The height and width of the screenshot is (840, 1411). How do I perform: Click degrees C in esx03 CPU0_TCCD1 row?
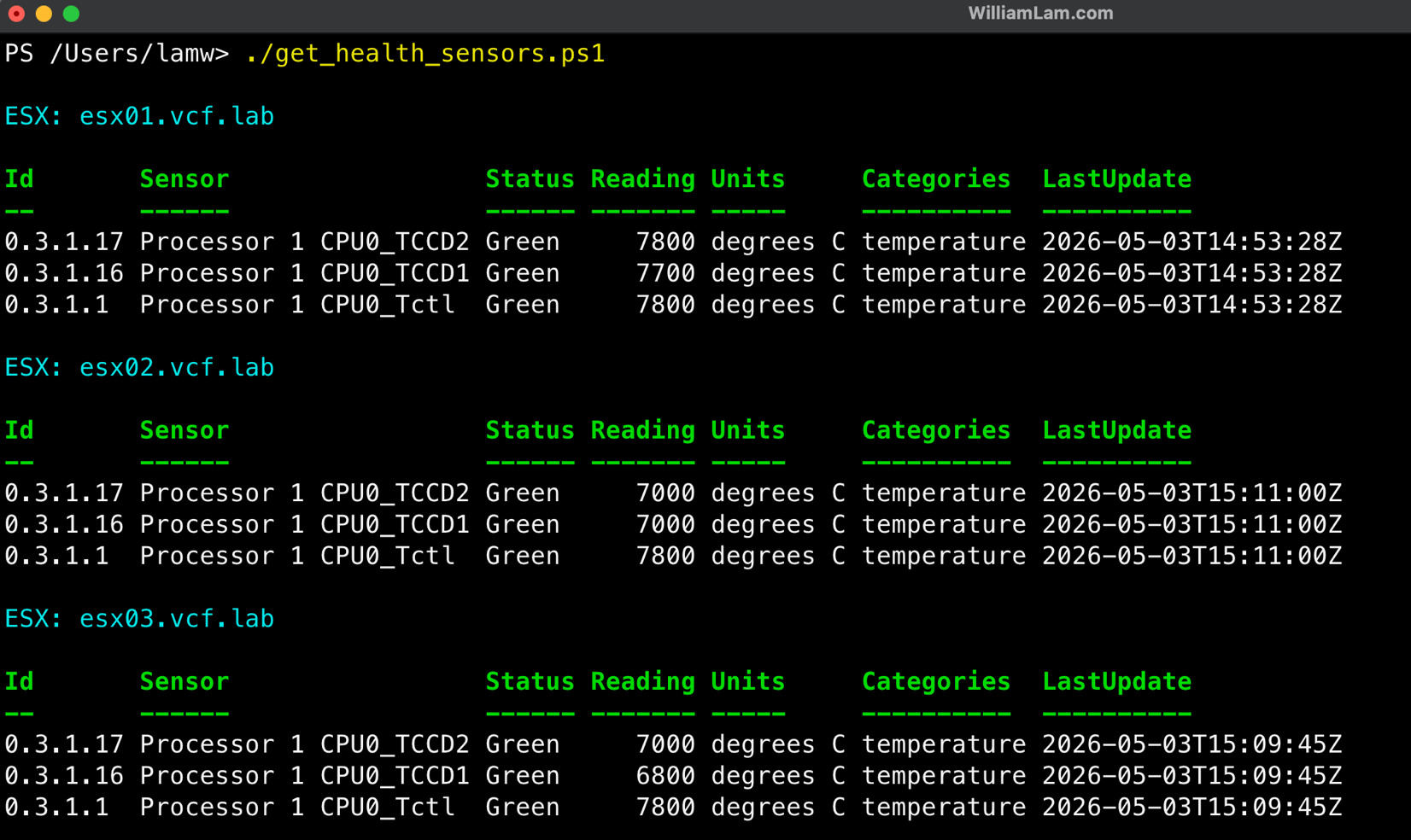(x=778, y=776)
